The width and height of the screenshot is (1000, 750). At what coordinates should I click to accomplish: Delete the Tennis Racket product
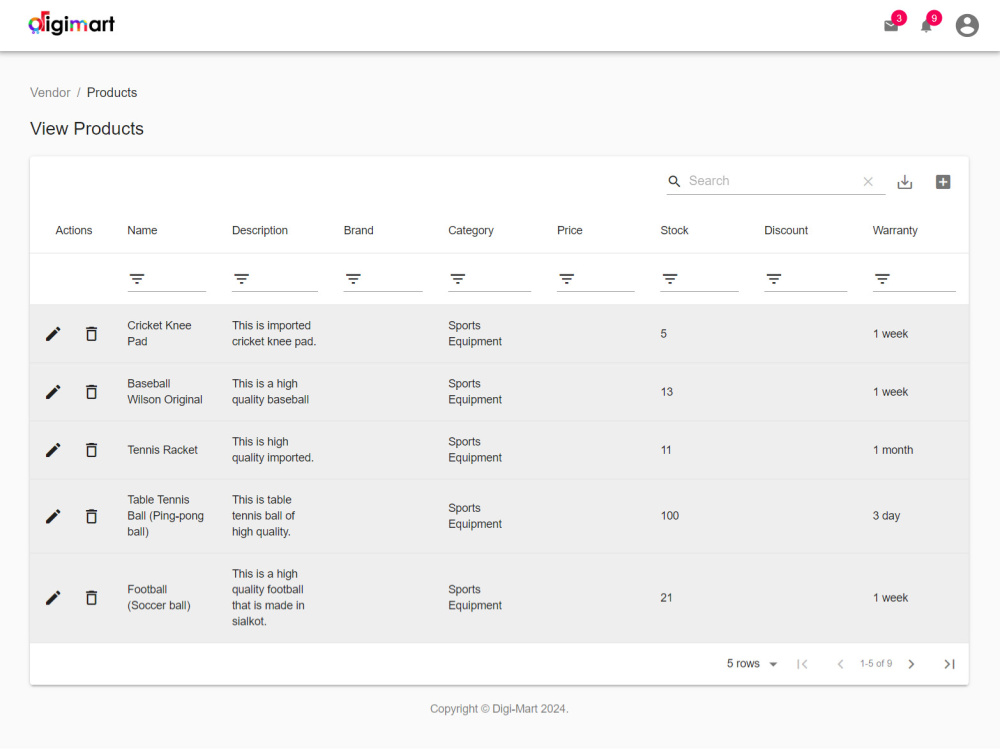tap(92, 450)
